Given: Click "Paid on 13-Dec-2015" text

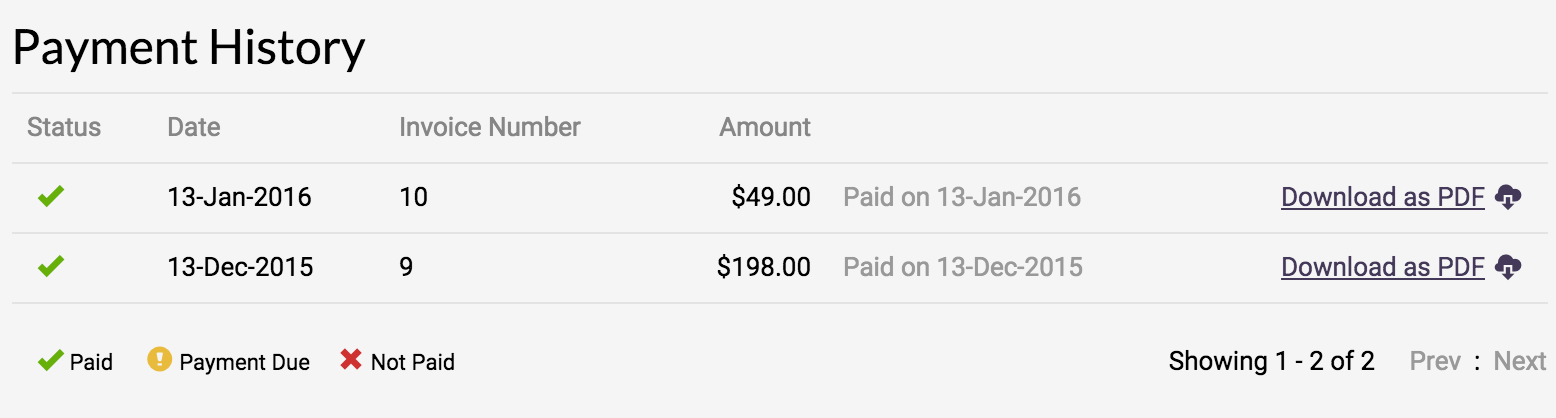Looking at the screenshot, I should click(963, 267).
